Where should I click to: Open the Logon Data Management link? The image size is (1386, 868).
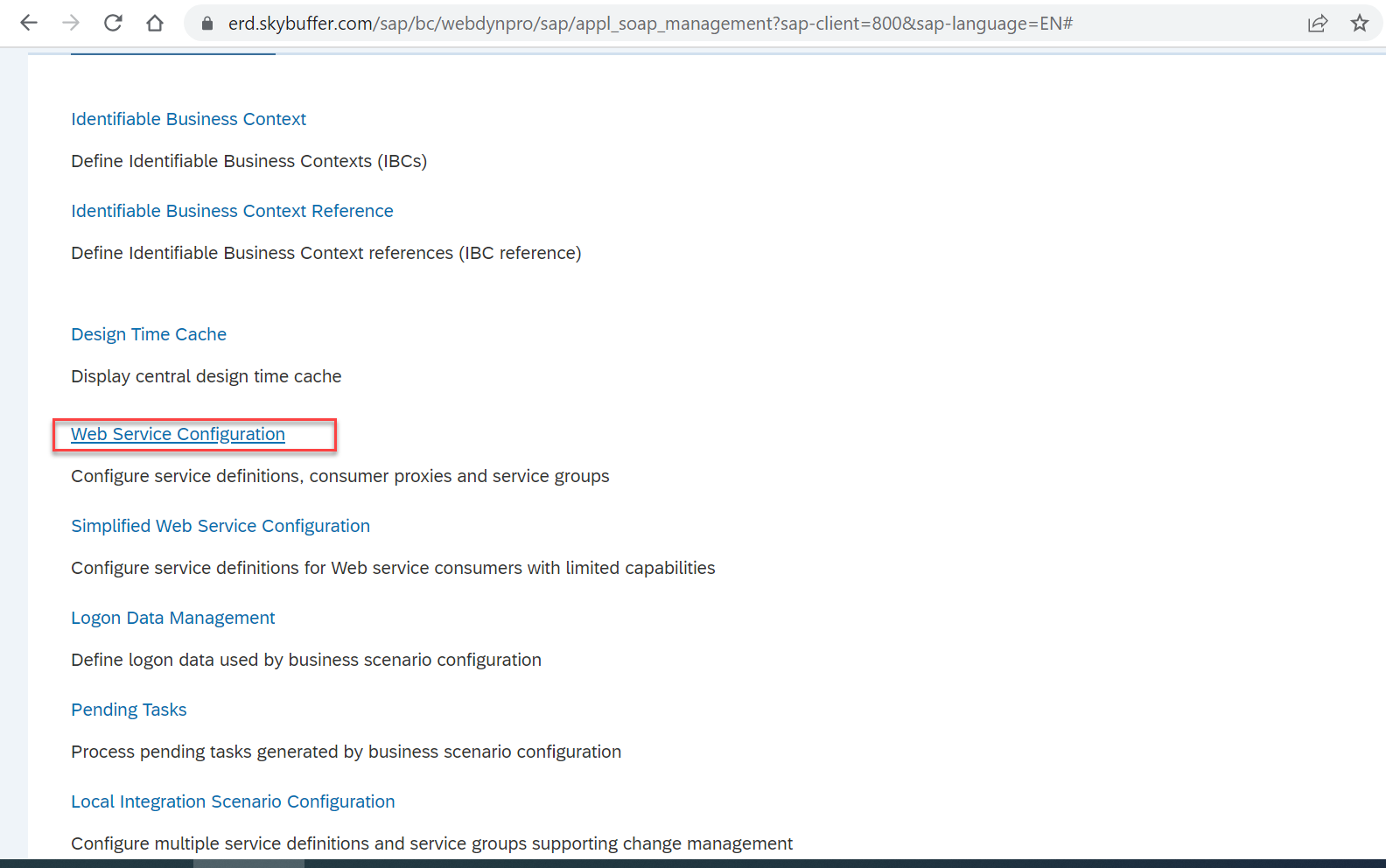(173, 618)
